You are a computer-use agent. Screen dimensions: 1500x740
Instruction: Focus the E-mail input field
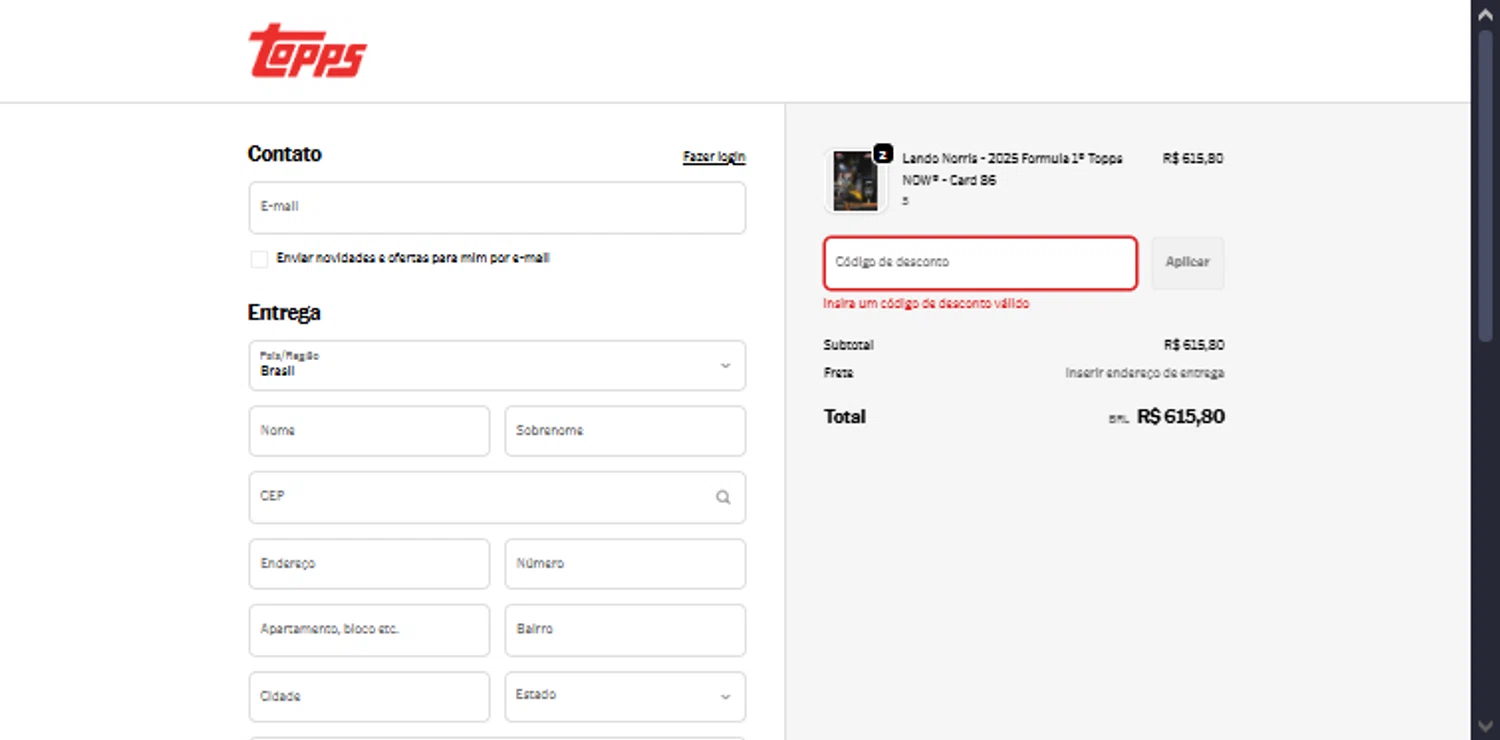(497, 207)
